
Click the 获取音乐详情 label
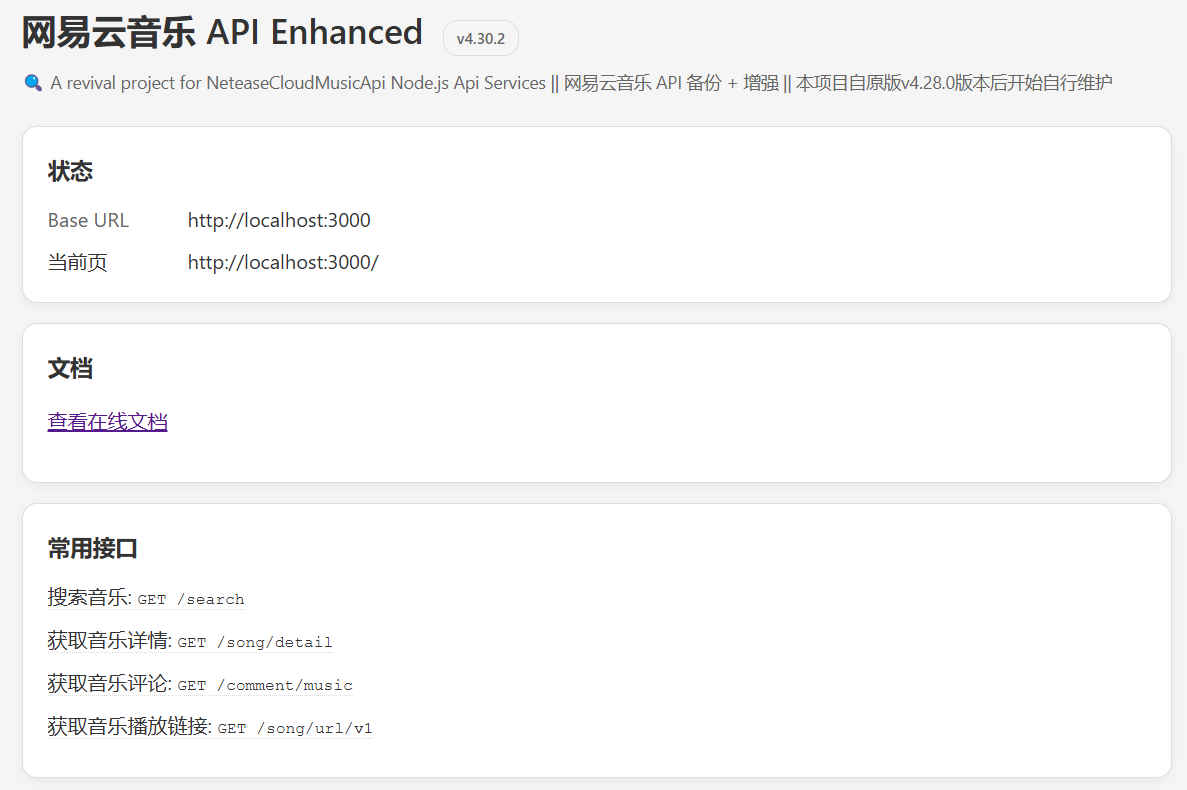coord(108,641)
